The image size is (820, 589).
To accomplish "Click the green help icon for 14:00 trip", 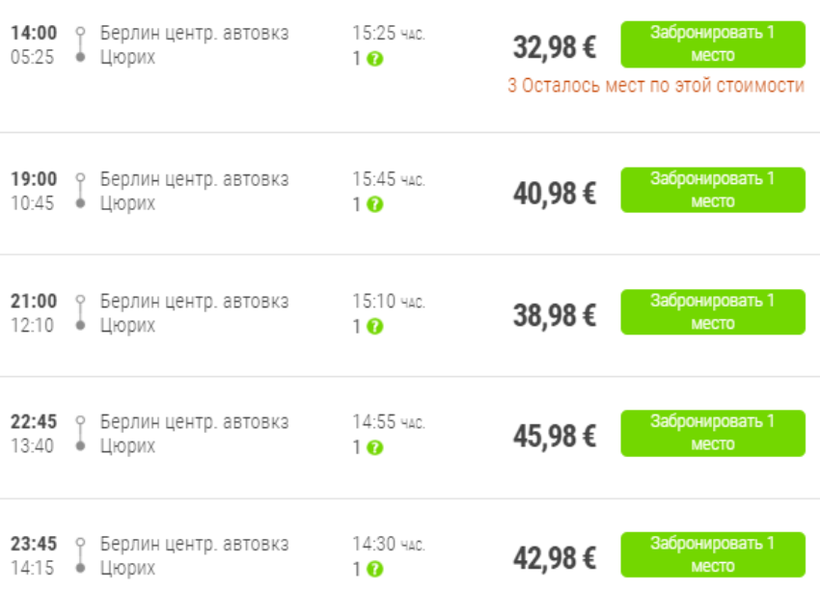I will point(375,59).
